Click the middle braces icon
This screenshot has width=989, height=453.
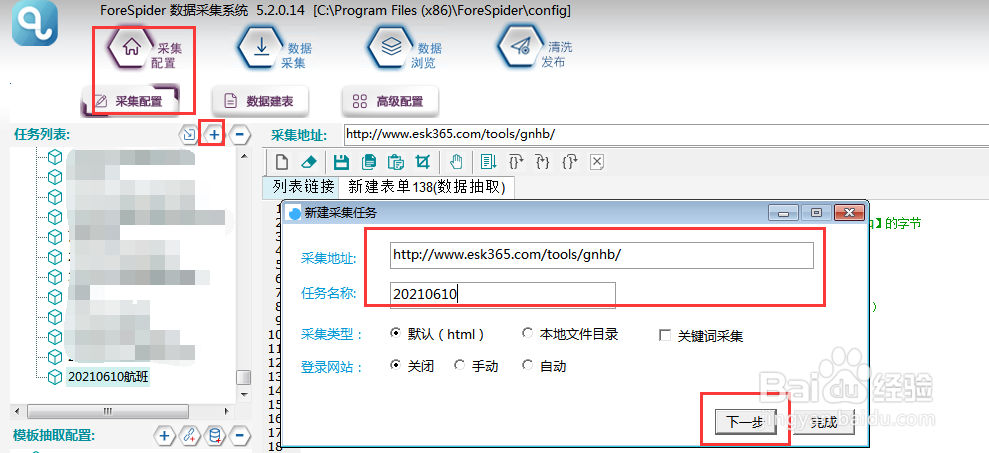pyautogui.click(x=543, y=162)
